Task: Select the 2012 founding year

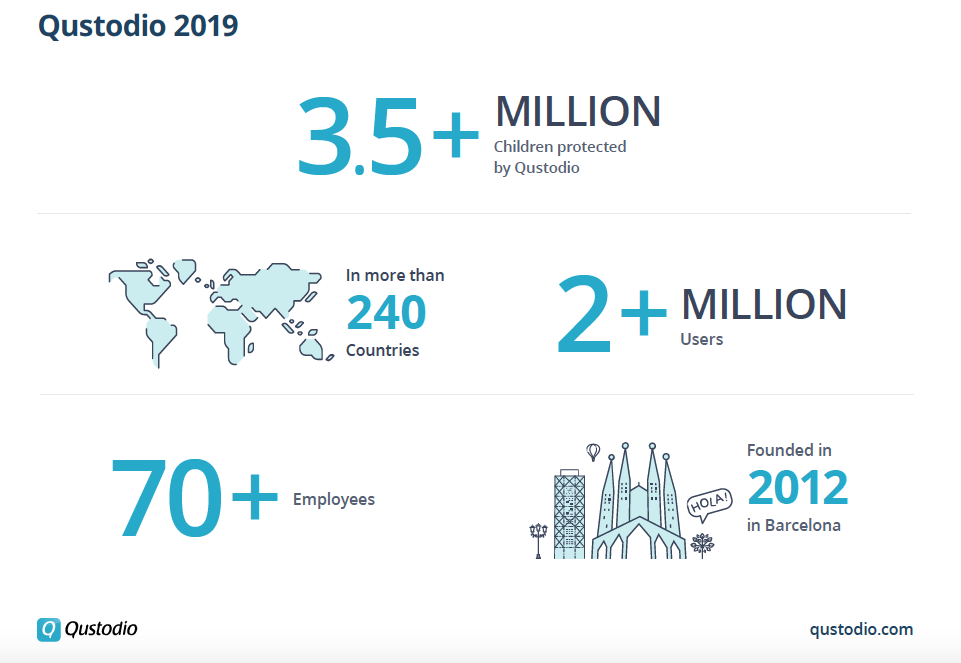Action: pos(797,488)
